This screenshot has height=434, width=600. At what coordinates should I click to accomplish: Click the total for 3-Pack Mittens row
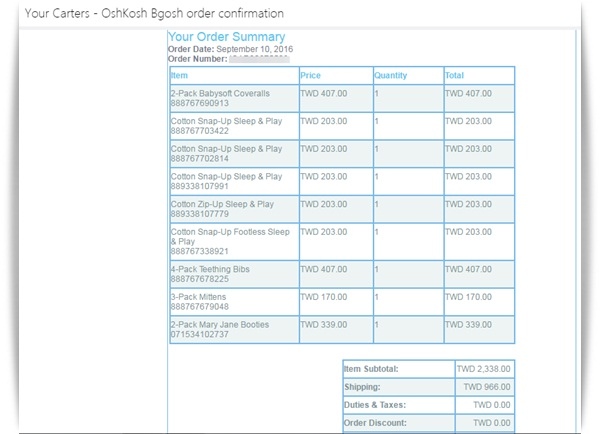[468, 297]
